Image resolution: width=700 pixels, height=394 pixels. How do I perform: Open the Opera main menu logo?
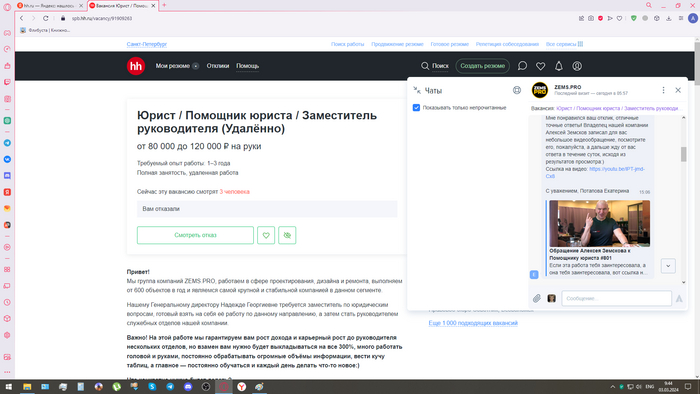coord(7,7)
